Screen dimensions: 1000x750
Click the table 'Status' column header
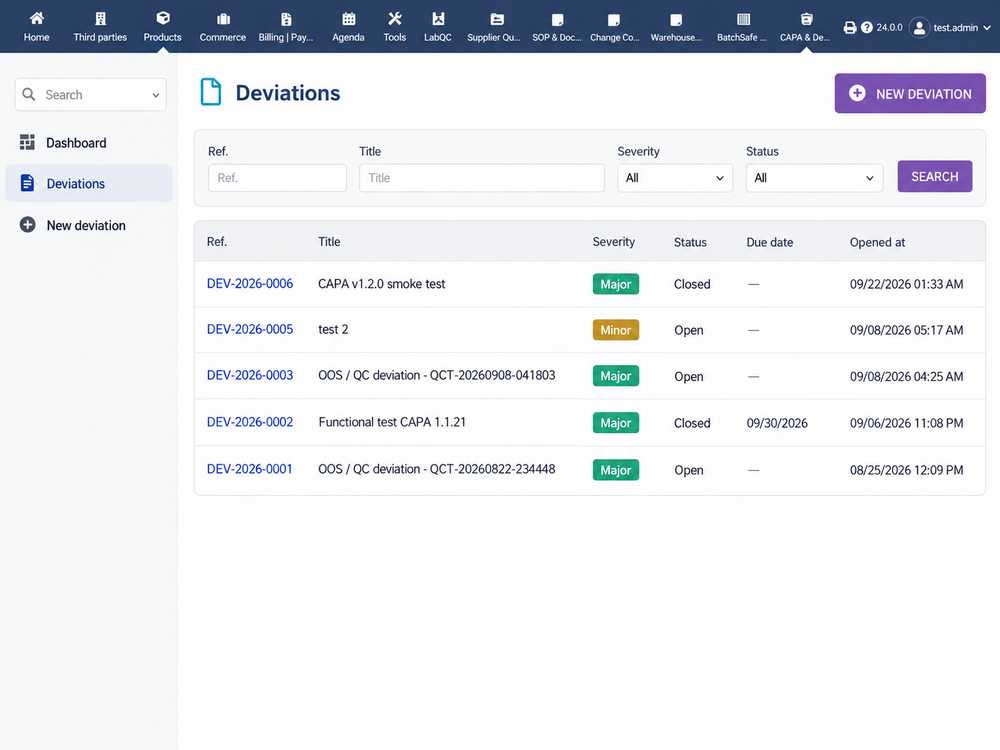point(690,242)
